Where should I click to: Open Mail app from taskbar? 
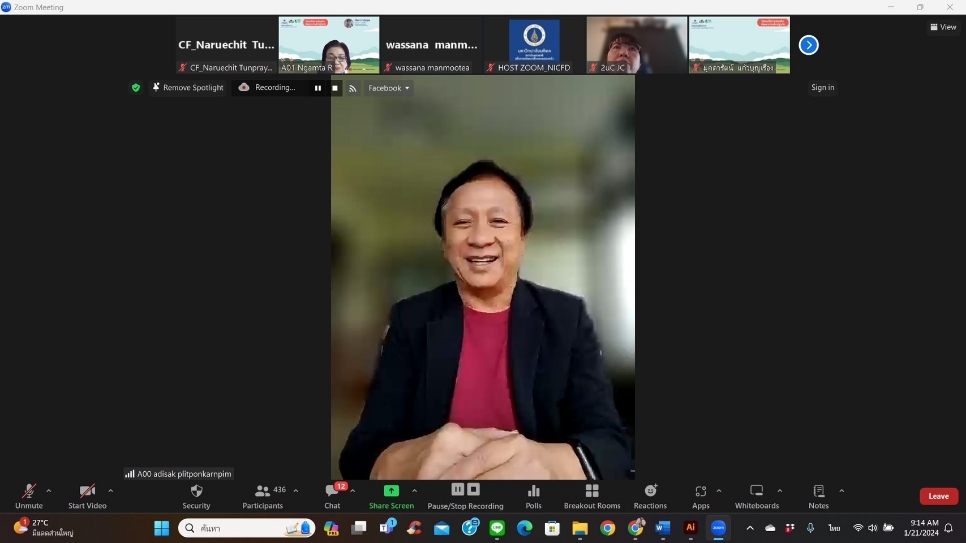[x=442, y=528]
